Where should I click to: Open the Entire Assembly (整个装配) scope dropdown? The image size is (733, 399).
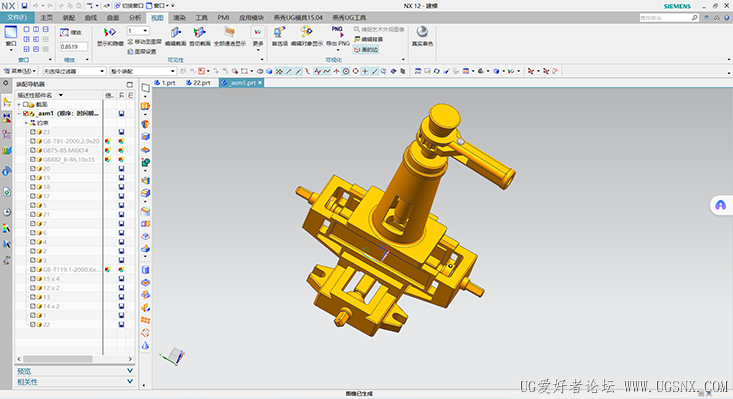tap(143, 71)
